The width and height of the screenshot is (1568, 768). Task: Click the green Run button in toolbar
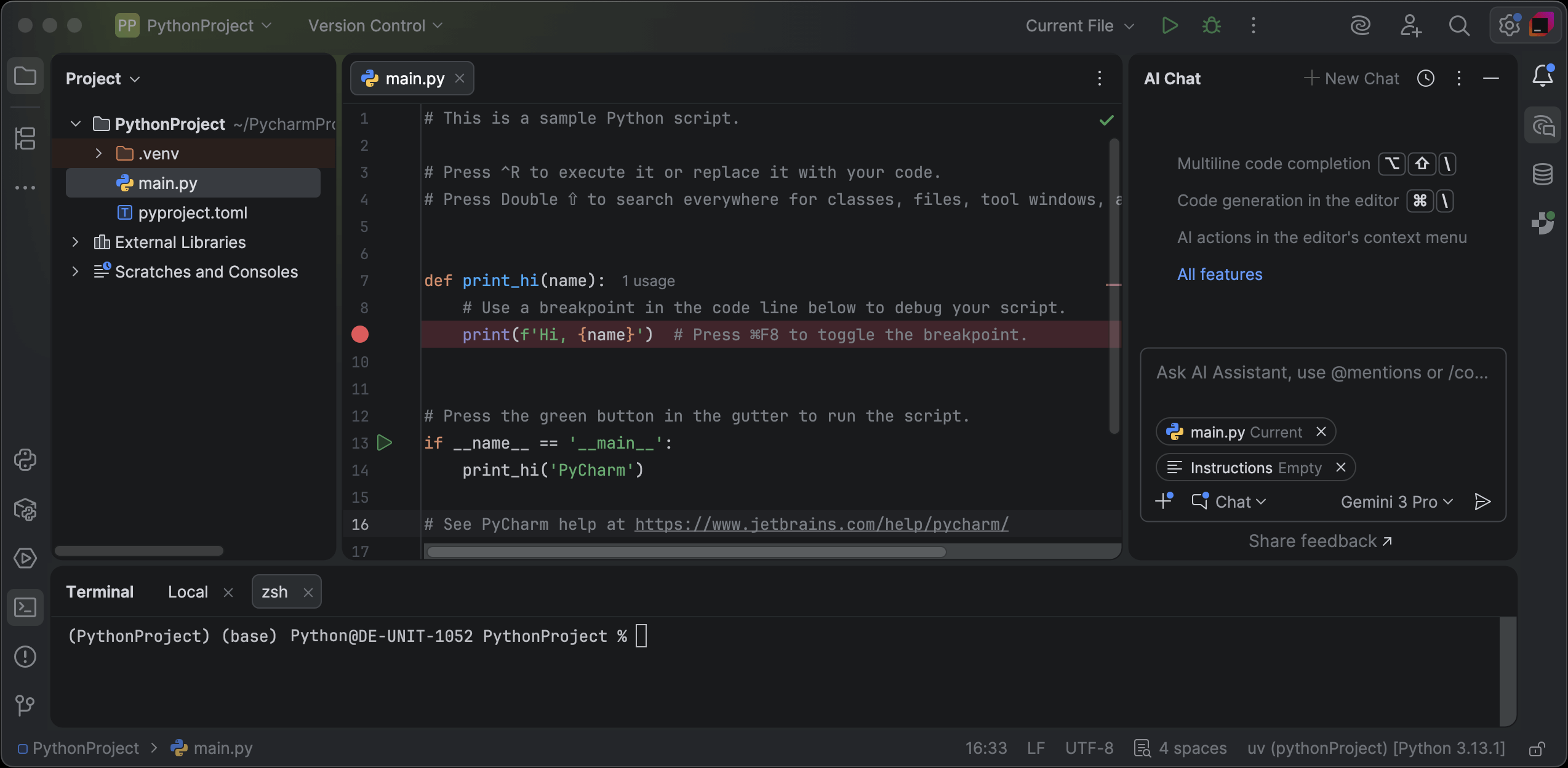(x=1169, y=26)
